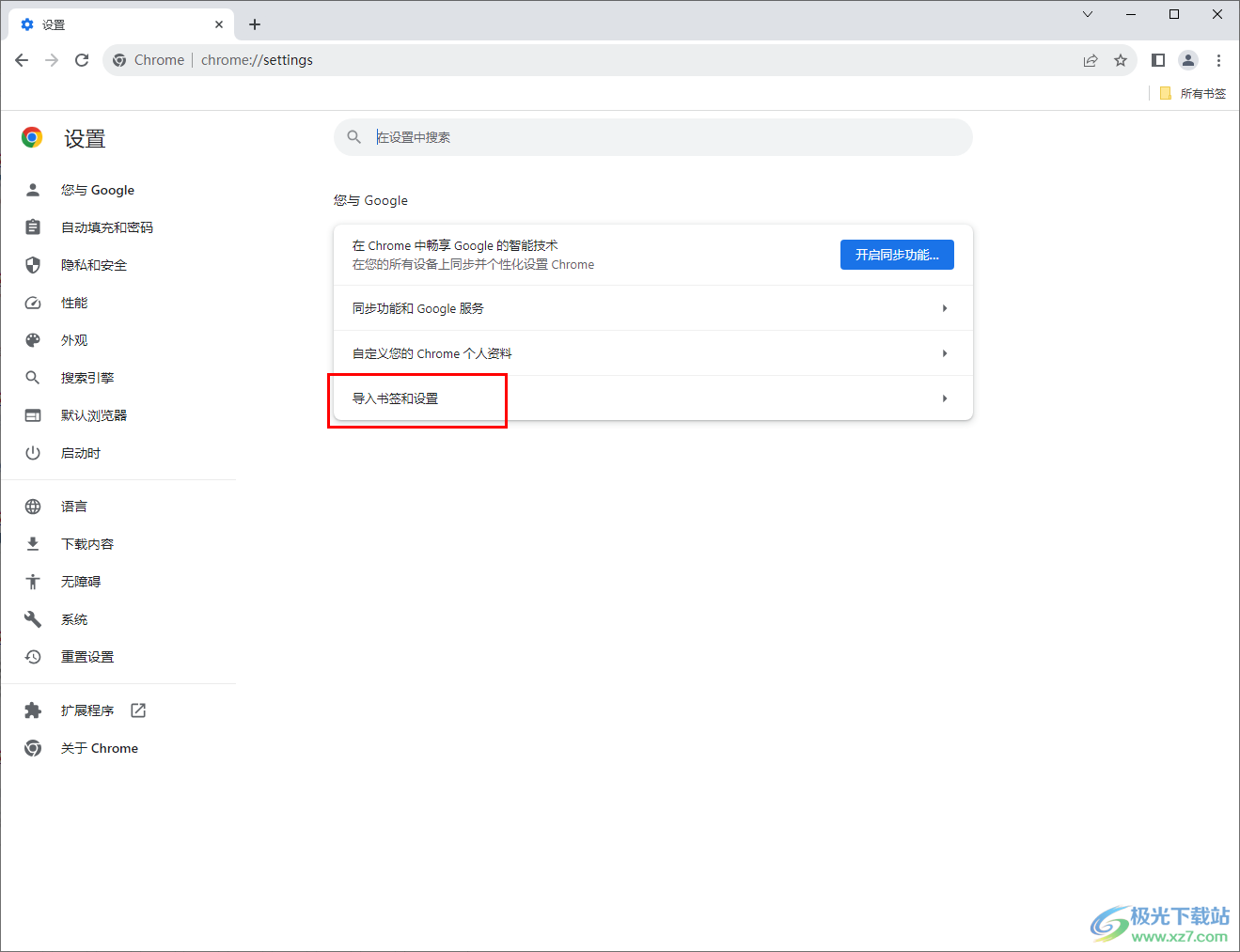Screen dimensions: 1240x952
Task: Open 自定义您的 Chrome 个人资料 row
Action: [x=653, y=353]
